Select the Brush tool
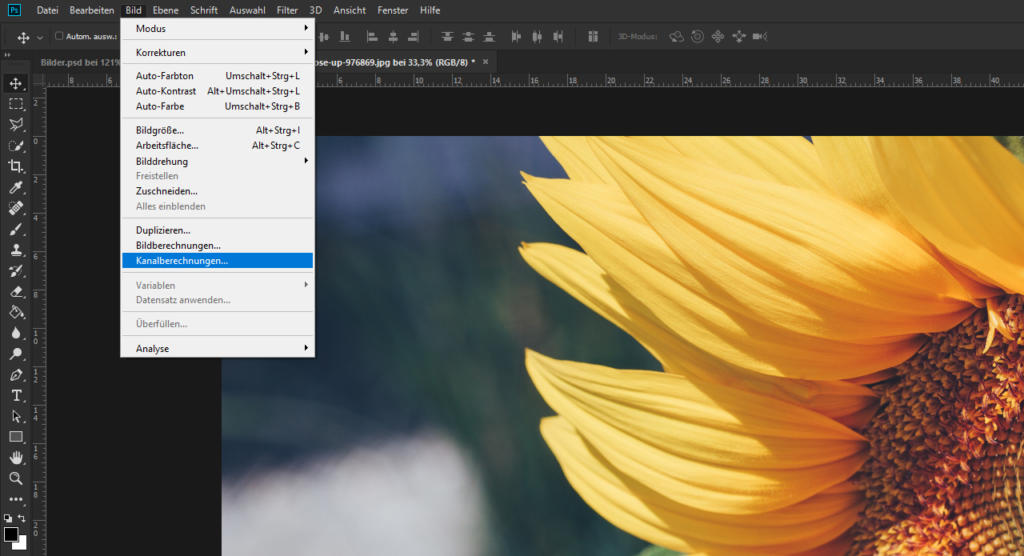The height and width of the screenshot is (556, 1024). point(16,229)
